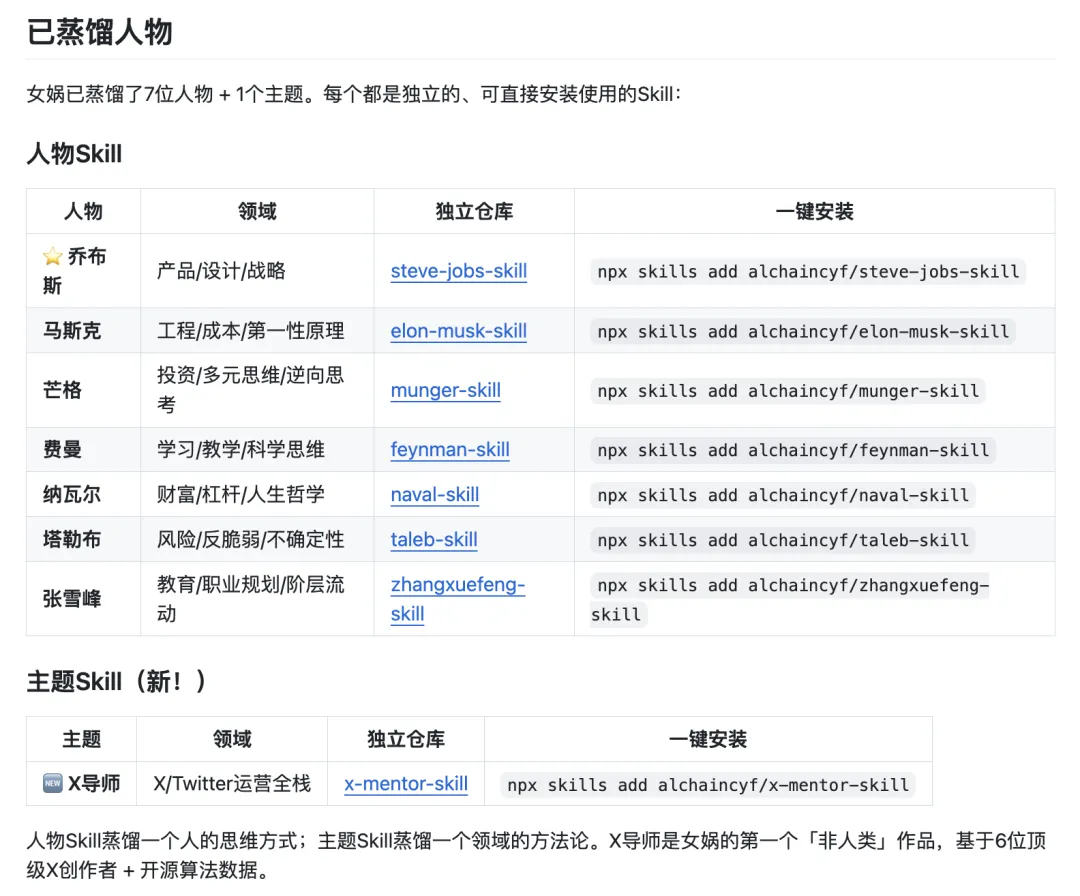Click the 领域 header in theme table

231,739
